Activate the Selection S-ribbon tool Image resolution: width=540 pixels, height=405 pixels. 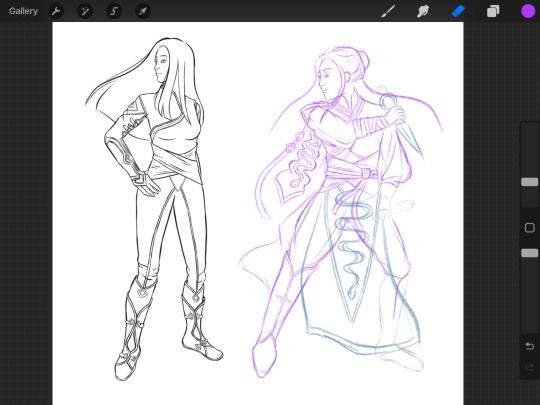click(114, 11)
